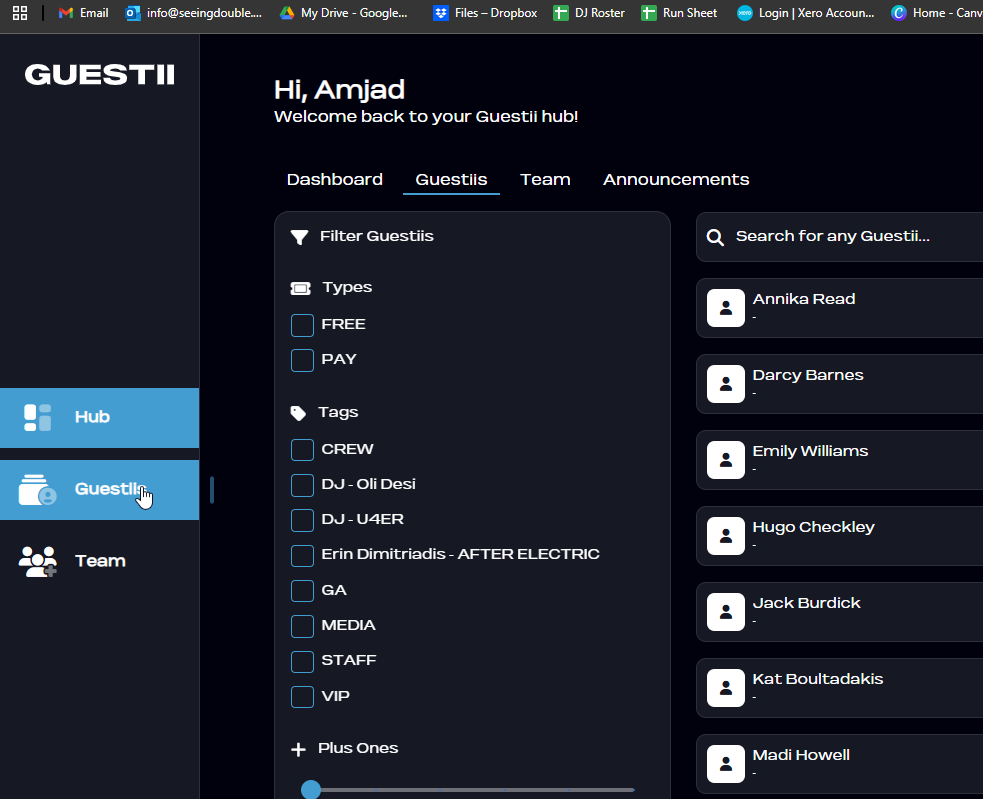Tick the DJ - Oli Desi checkbox
The height and width of the screenshot is (799, 983).
(302, 485)
